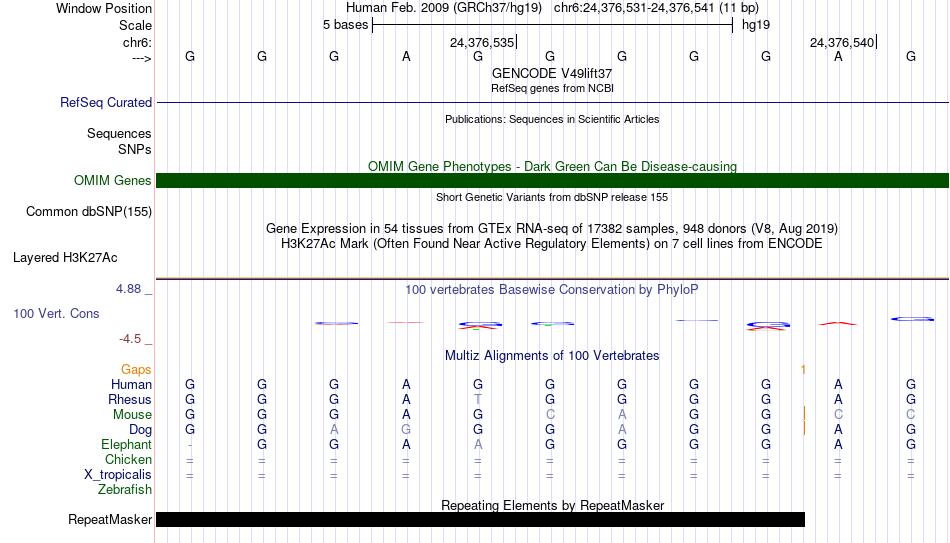
Task: Click the Dog row faded G mismatch base
Action: pyautogui.click(x=406, y=430)
